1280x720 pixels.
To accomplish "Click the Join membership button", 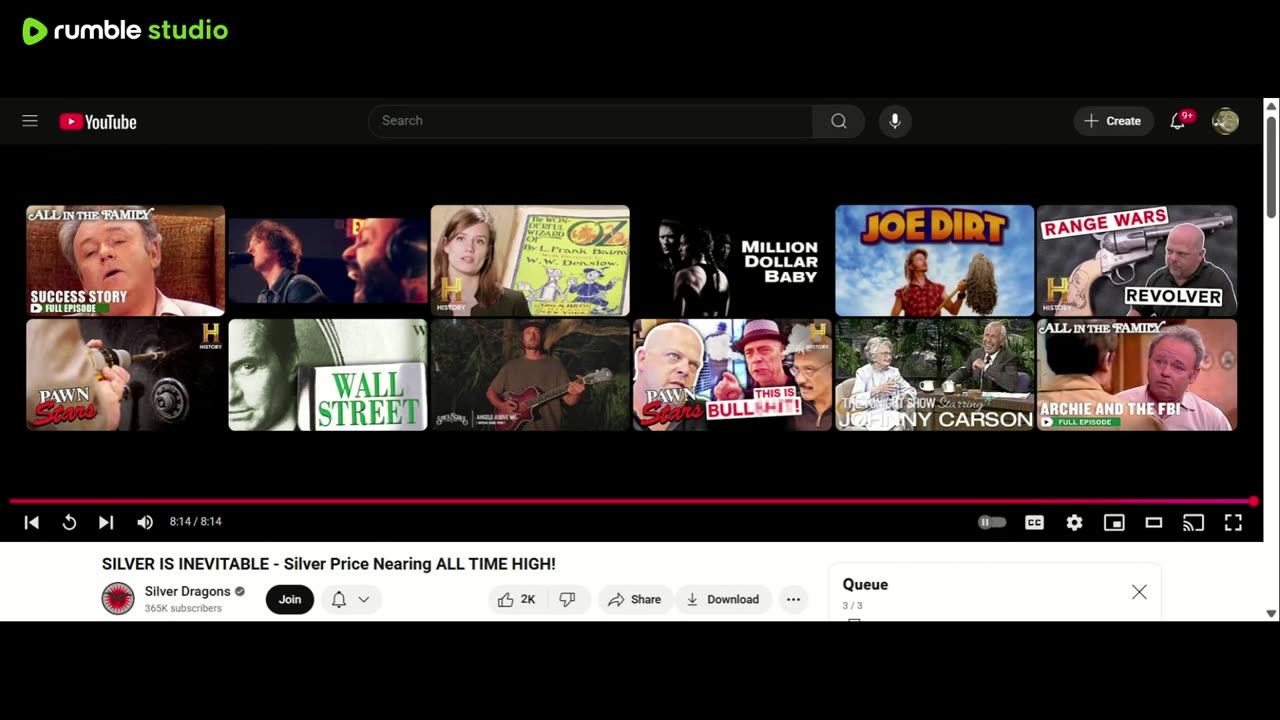I will [290, 599].
